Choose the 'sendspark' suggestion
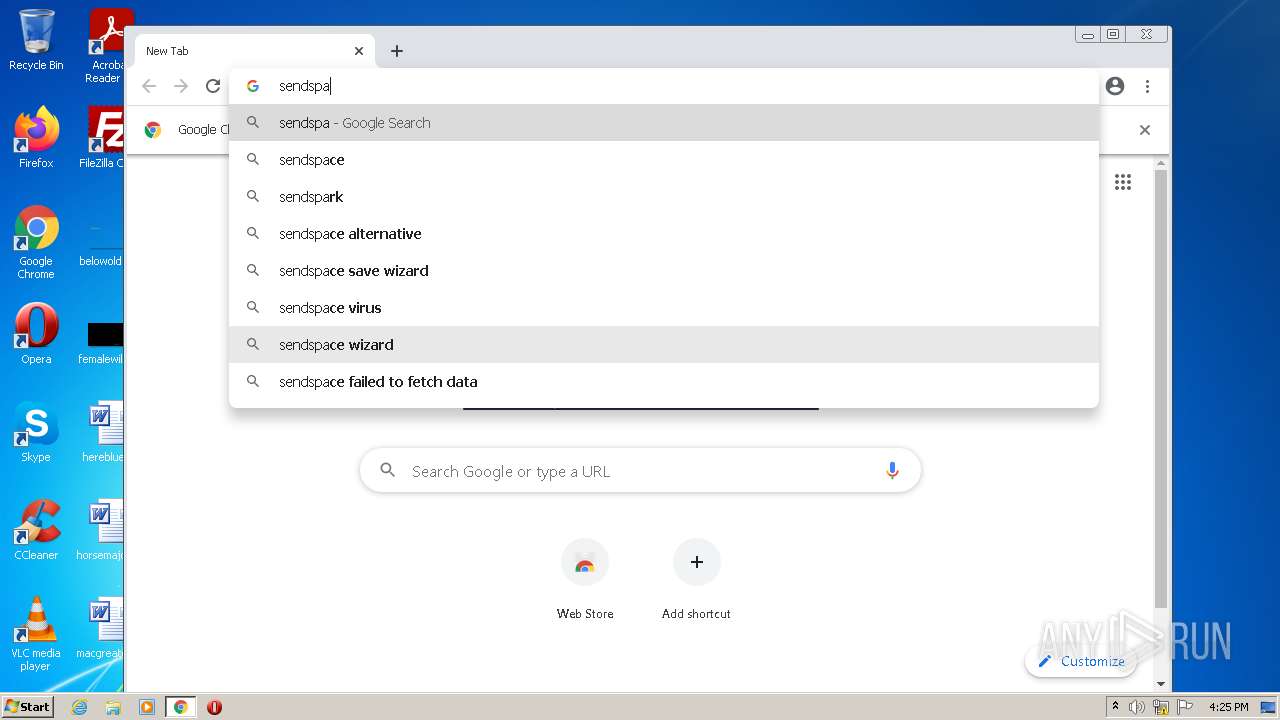 point(664,197)
